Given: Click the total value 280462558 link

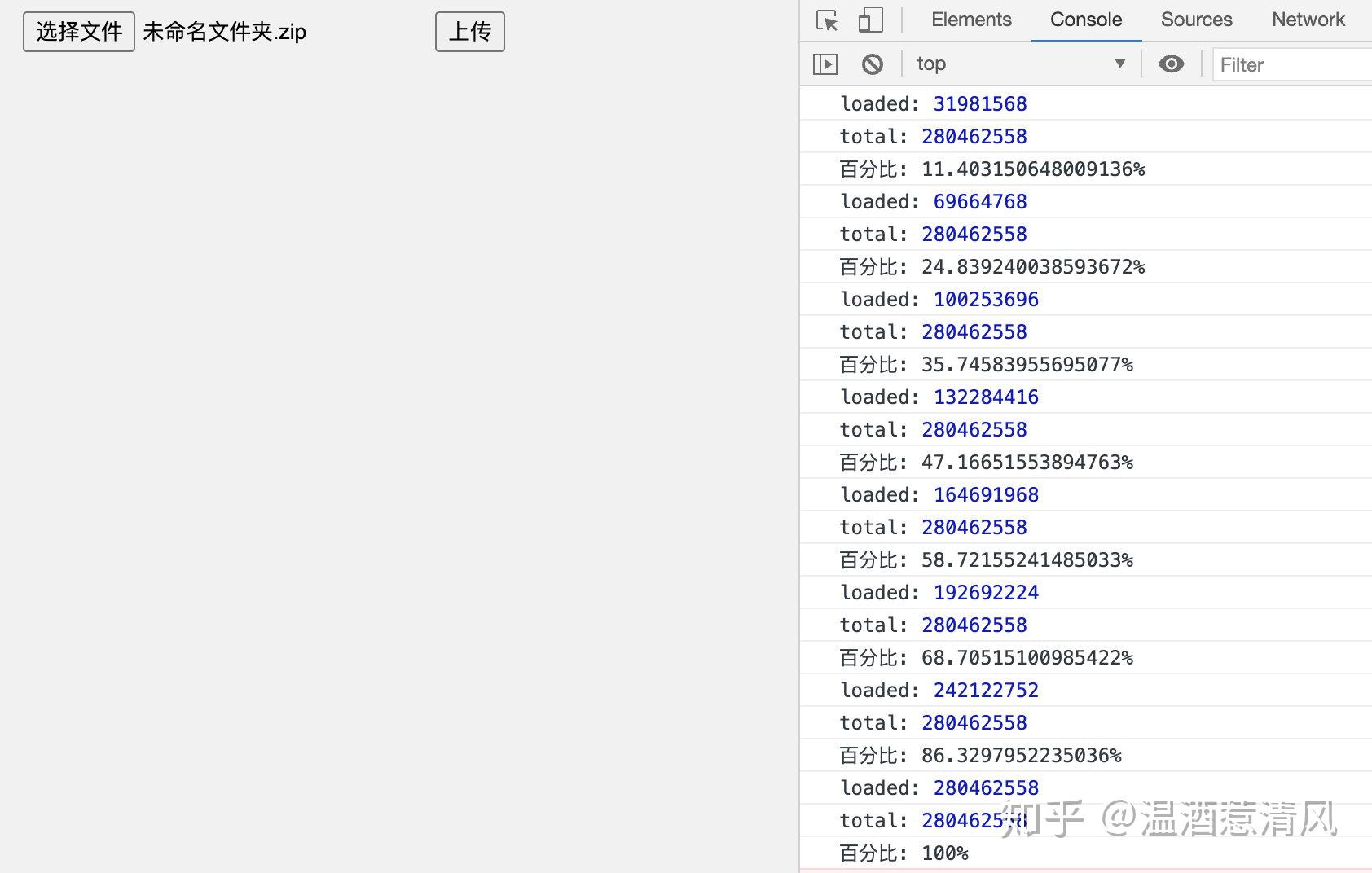Looking at the screenshot, I should [974, 136].
